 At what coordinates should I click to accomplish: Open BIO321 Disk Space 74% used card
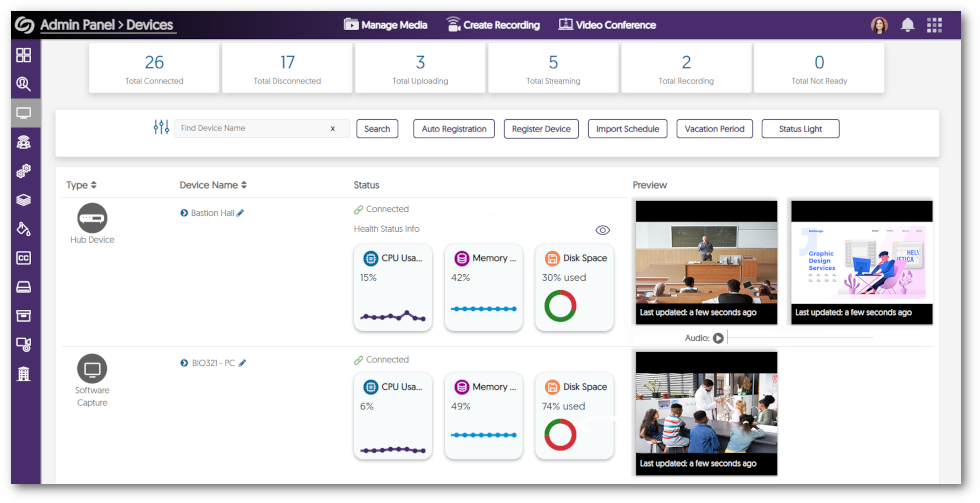(575, 416)
